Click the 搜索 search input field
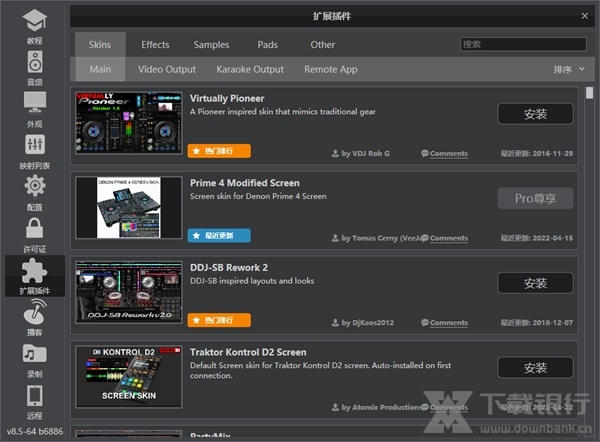Screen dimensions: 600x442 [x=523, y=44]
